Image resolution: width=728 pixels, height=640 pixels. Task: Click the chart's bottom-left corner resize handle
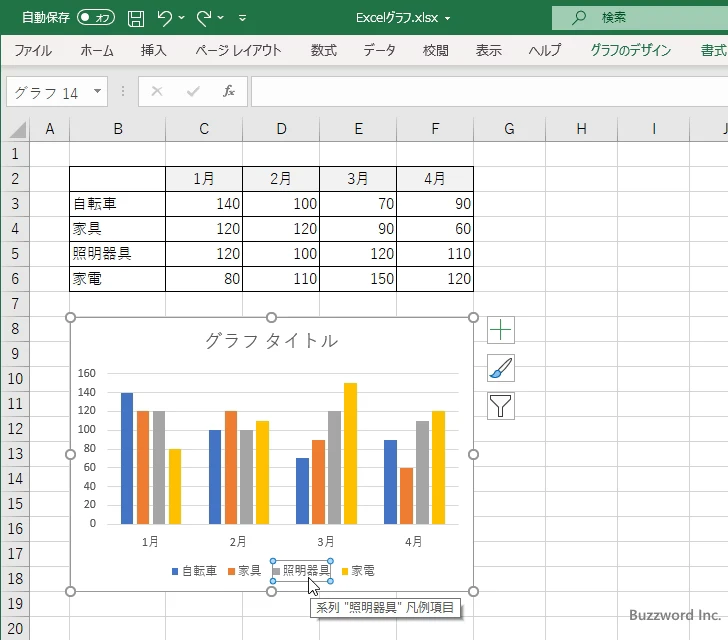tap(71, 591)
